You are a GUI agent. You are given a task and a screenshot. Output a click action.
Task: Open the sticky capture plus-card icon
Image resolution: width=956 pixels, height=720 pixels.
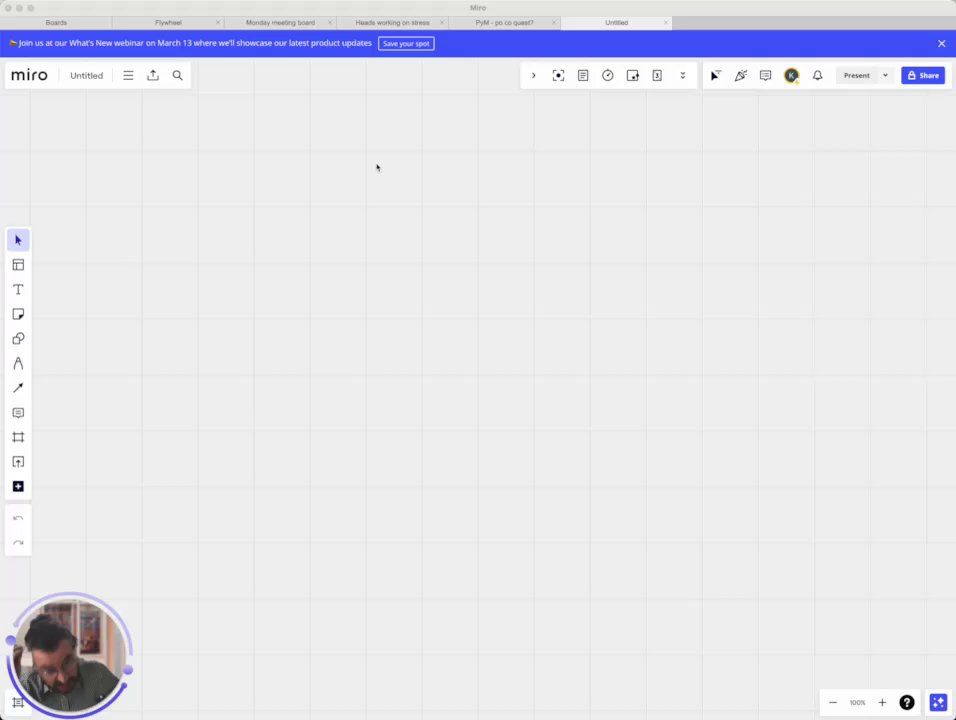point(633,76)
